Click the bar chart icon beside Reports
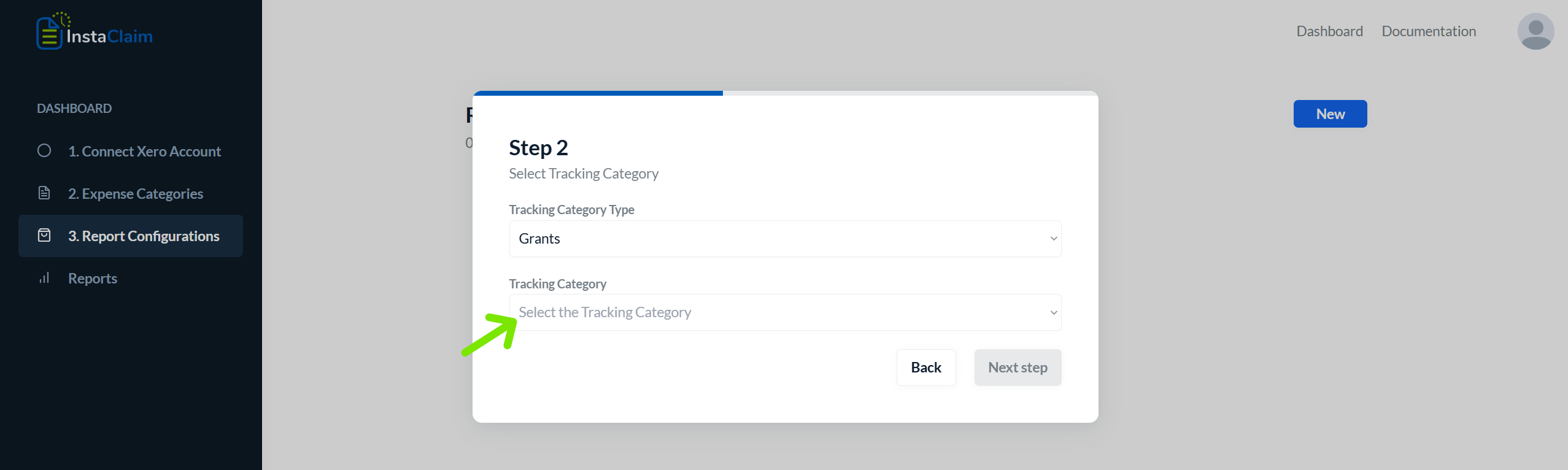The image size is (1568, 470). 44,277
